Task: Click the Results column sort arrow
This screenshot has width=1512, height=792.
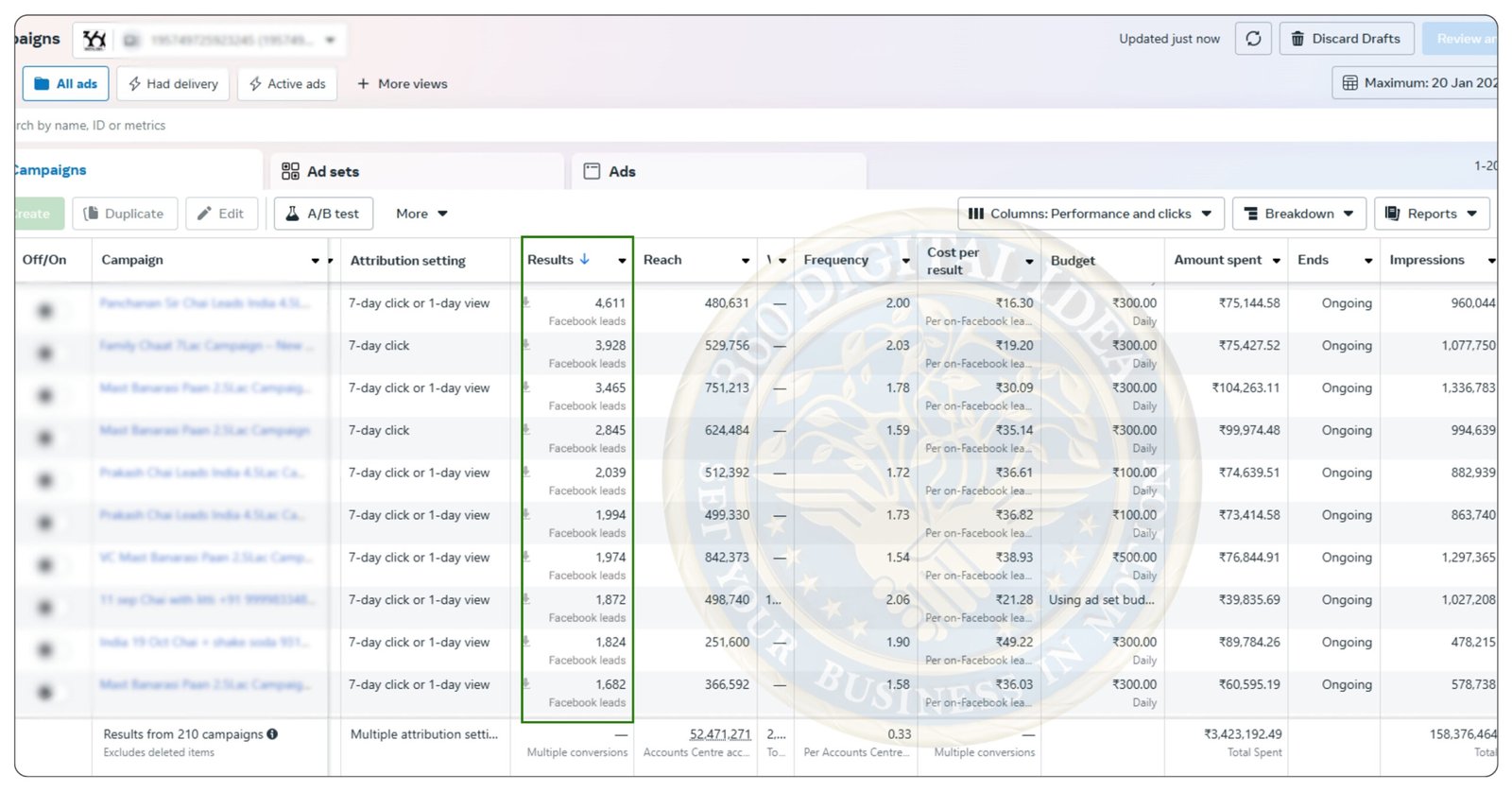Action: coord(584,259)
